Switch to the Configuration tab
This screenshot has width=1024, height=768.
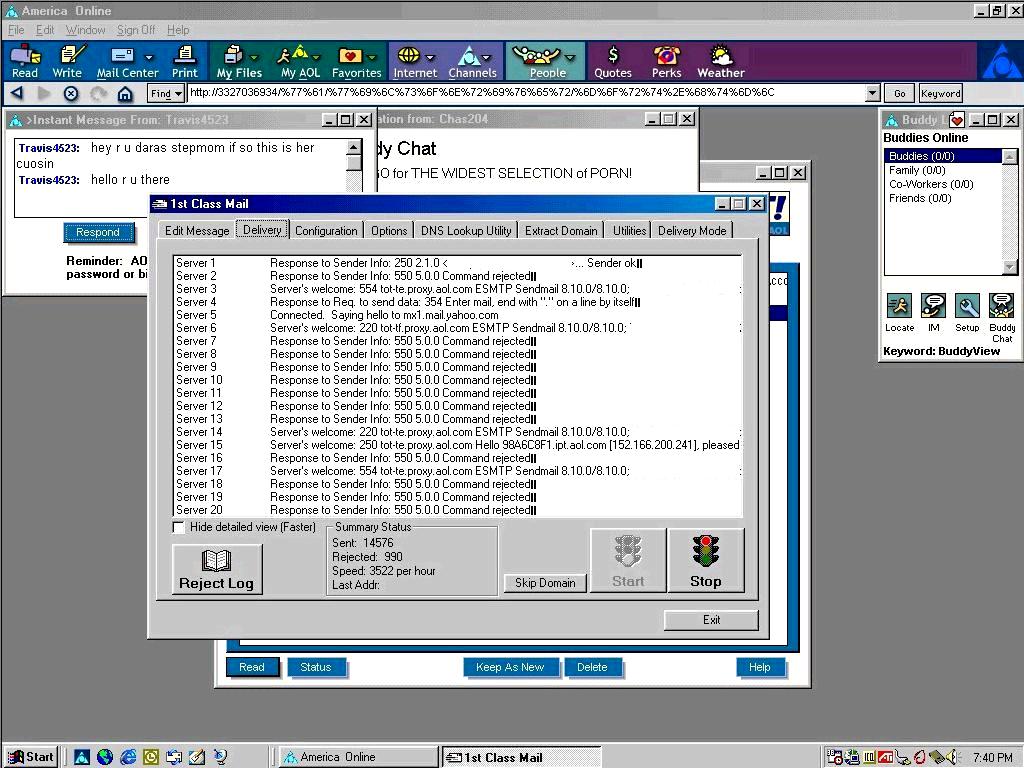pyautogui.click(x=326, y=231)
